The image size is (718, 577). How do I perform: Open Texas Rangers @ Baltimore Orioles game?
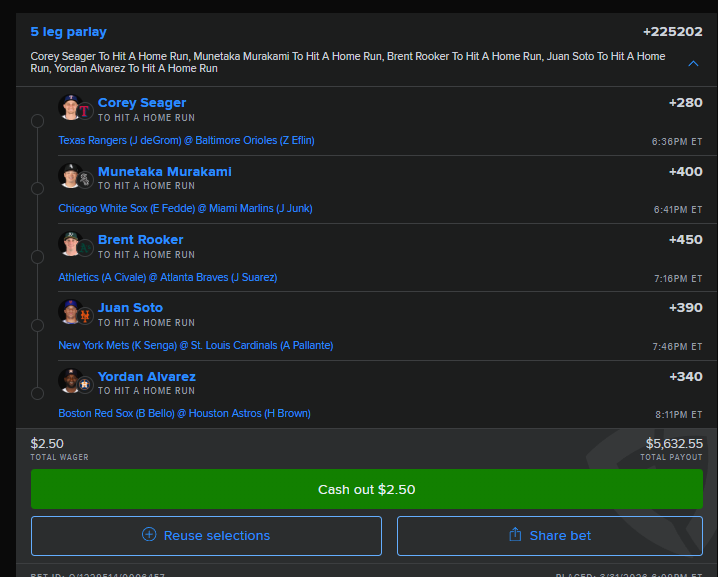[186, 140]
